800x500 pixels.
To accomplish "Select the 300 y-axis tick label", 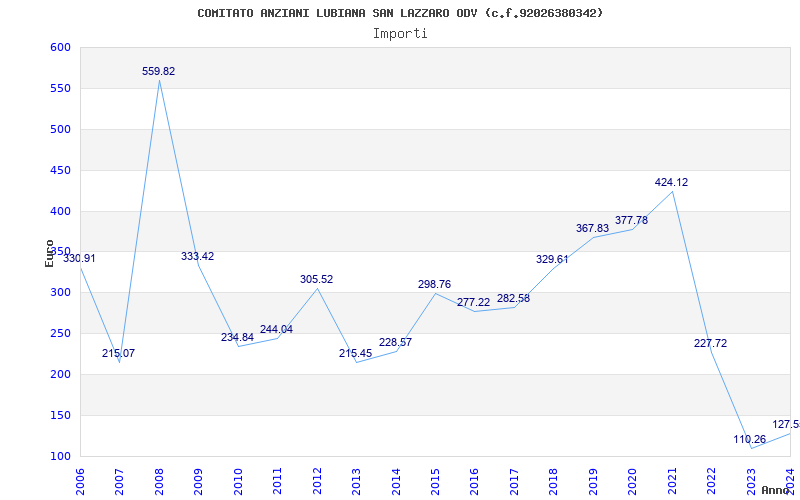I will click(60, 293).
